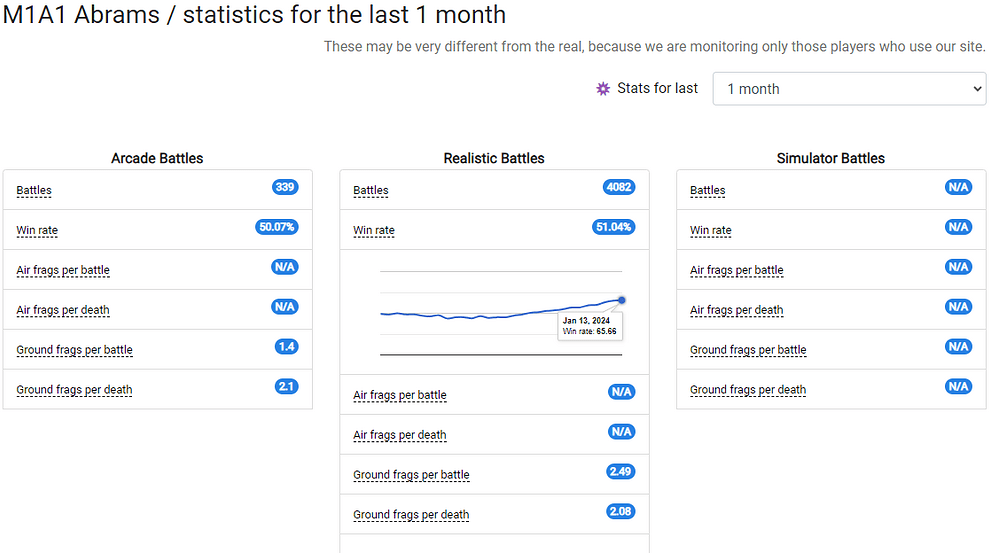
Task: Click Arcade "Ground frags per death" label
Action: tap(75, 390)
